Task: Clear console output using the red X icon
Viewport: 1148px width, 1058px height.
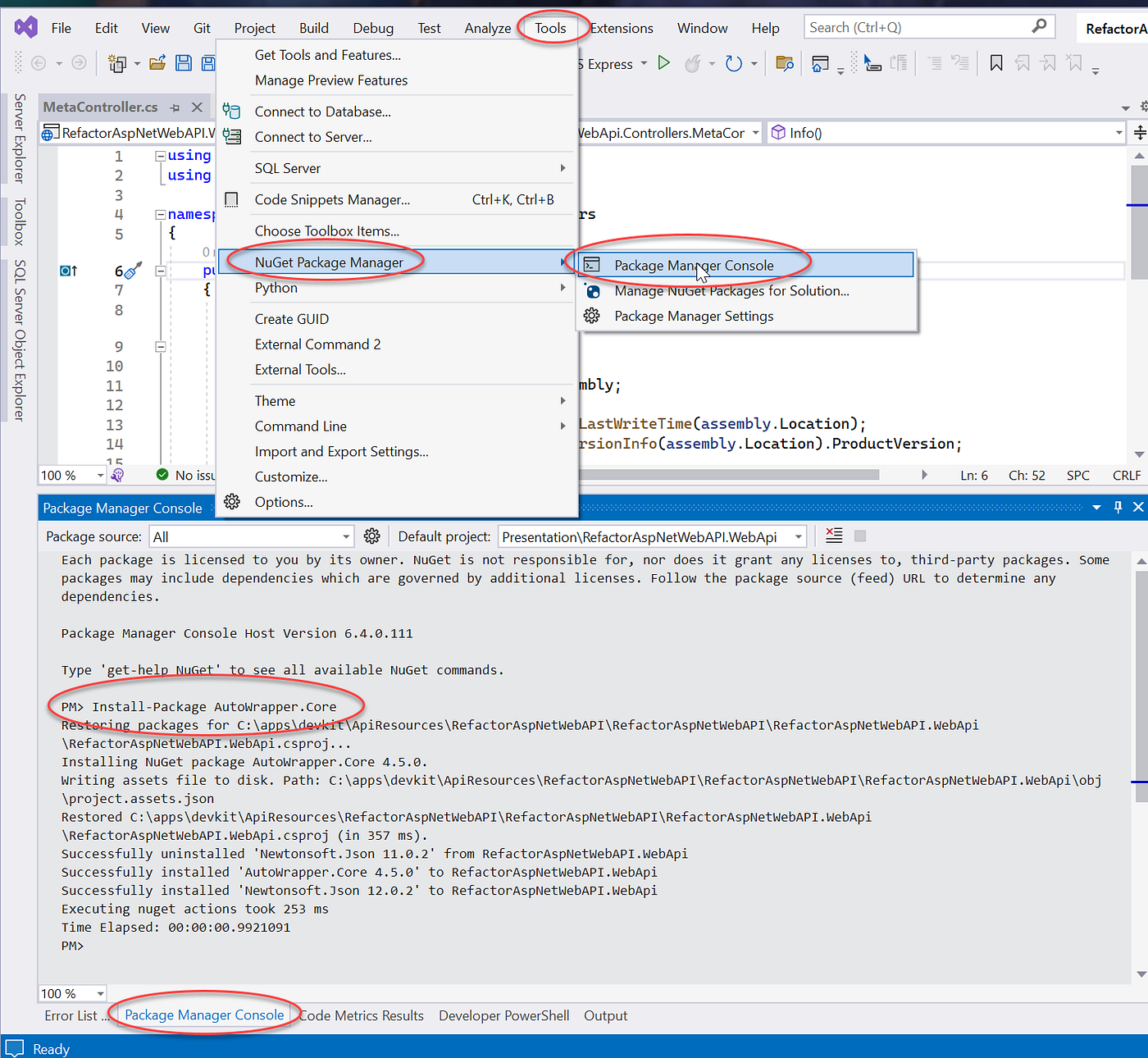Action: 833,535
